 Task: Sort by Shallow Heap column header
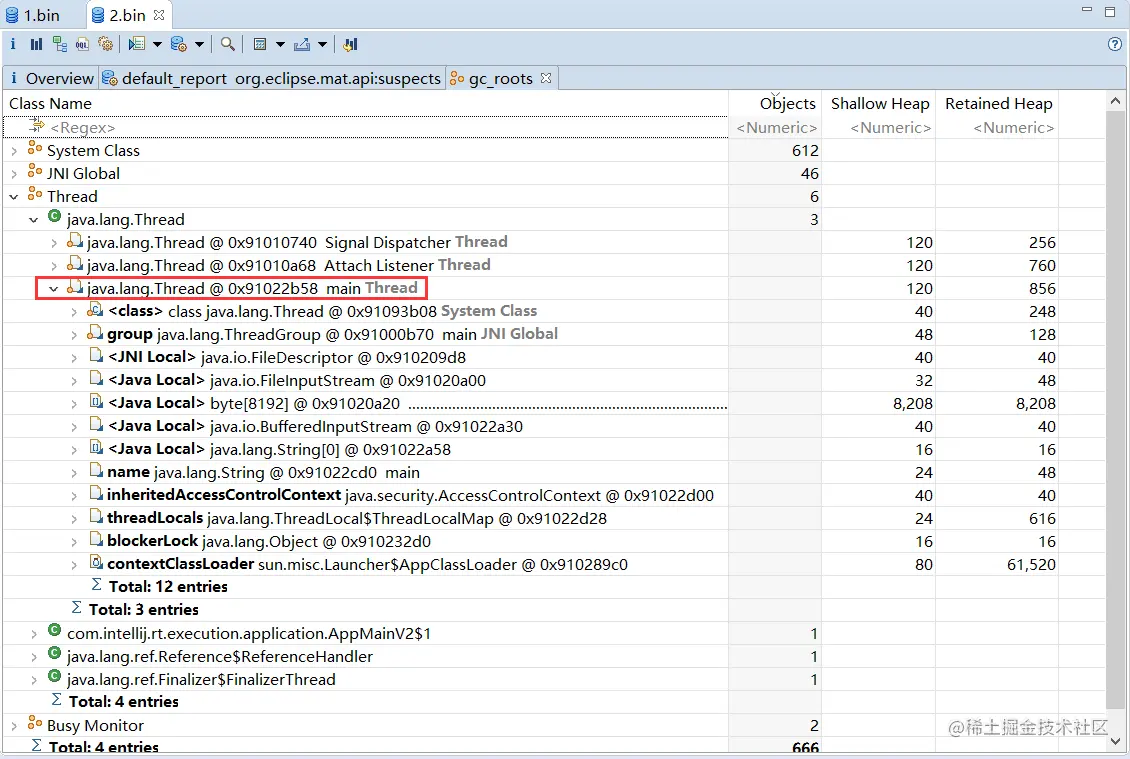(878, 104)
